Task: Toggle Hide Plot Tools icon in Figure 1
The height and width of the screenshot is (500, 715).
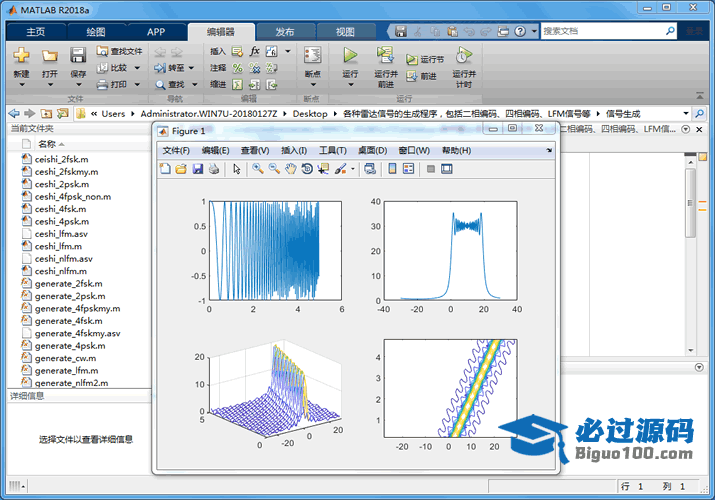Action: click(430, 169)
